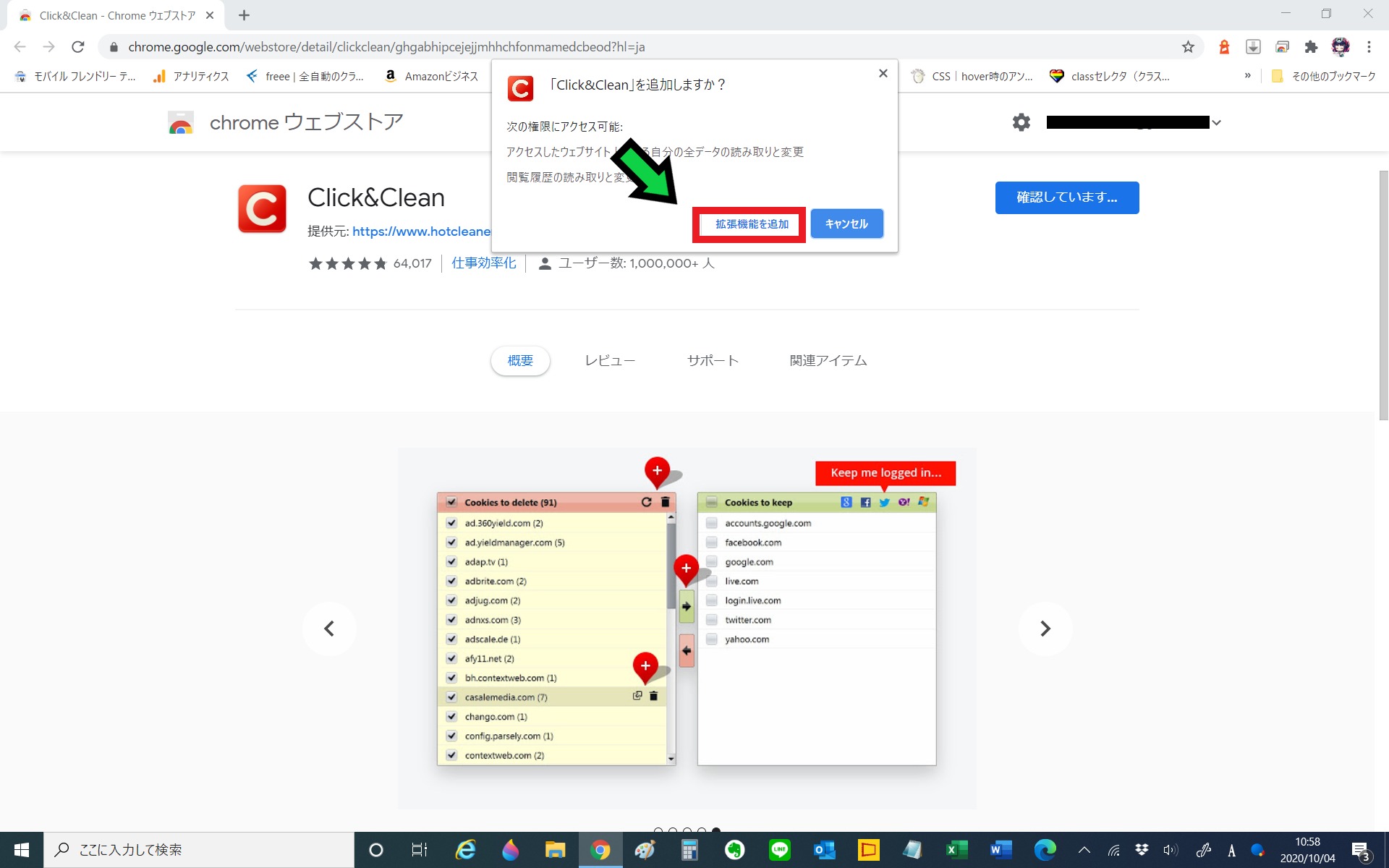This screenshot has width=1389, height=868.
Task: Open a new browser tab
Action: pyautogui.click(x=244, y=15)
